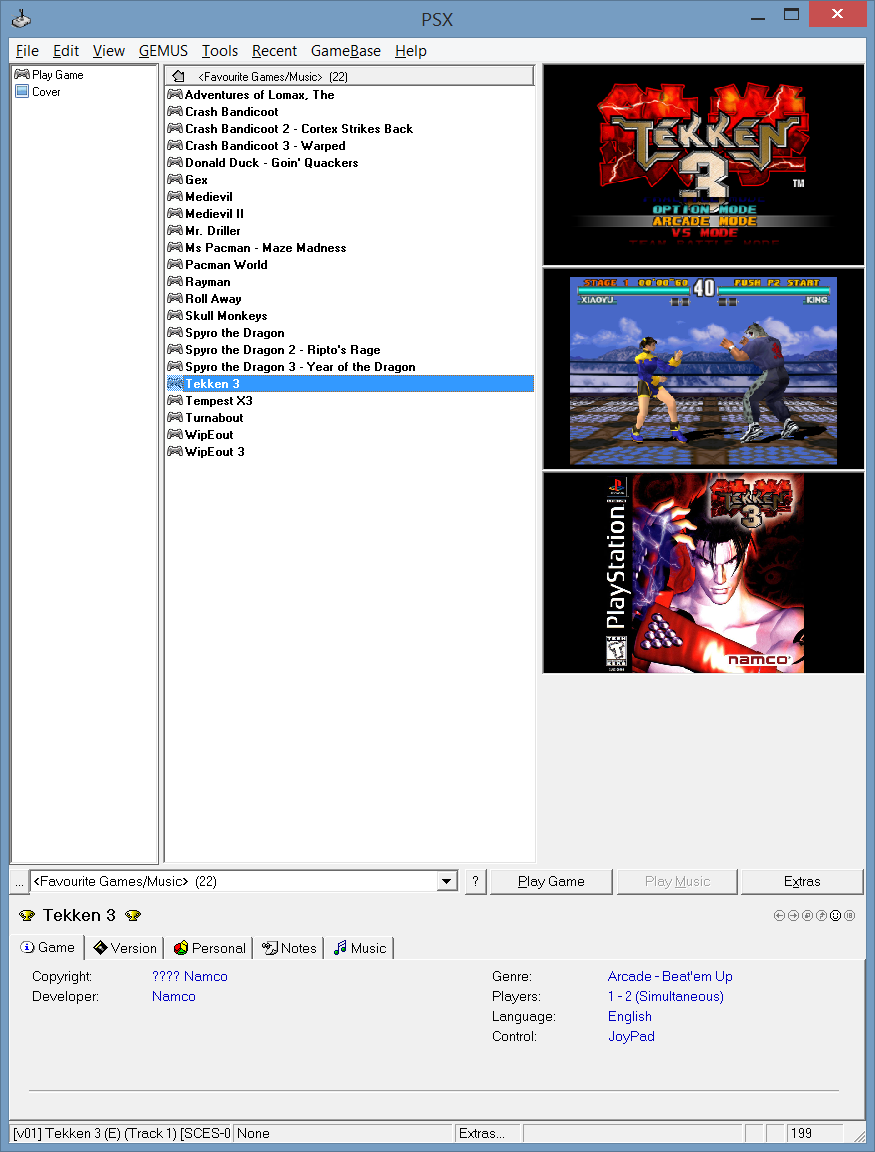Open the Recent menu

pos(275,51)
